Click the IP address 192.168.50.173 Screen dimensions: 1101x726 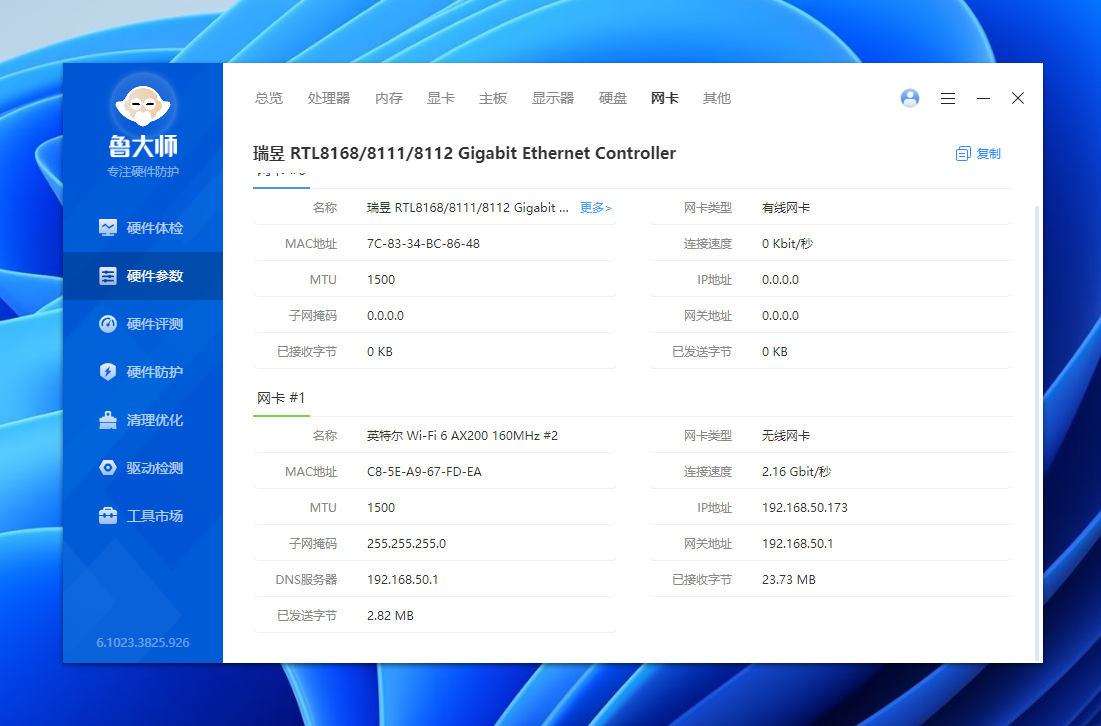[805, 508]
